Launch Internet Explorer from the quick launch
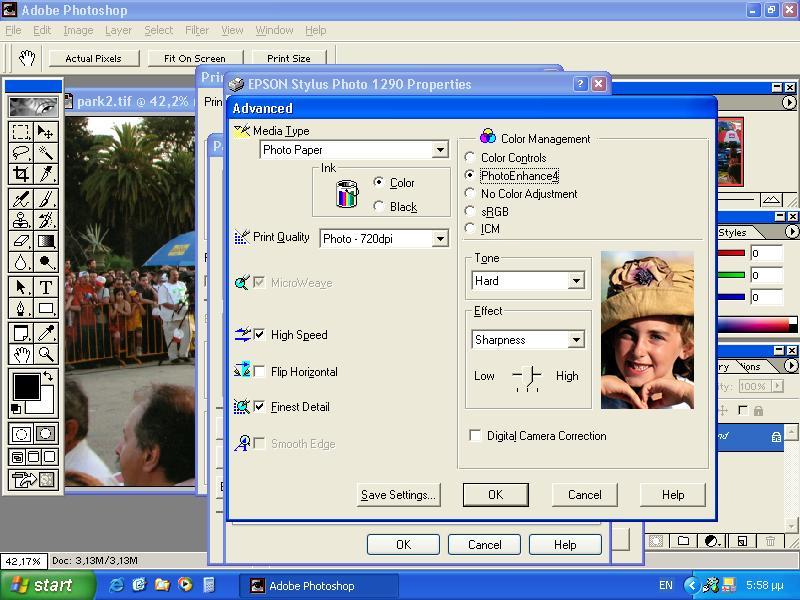 pyautogui.click(x=117, y=585)
